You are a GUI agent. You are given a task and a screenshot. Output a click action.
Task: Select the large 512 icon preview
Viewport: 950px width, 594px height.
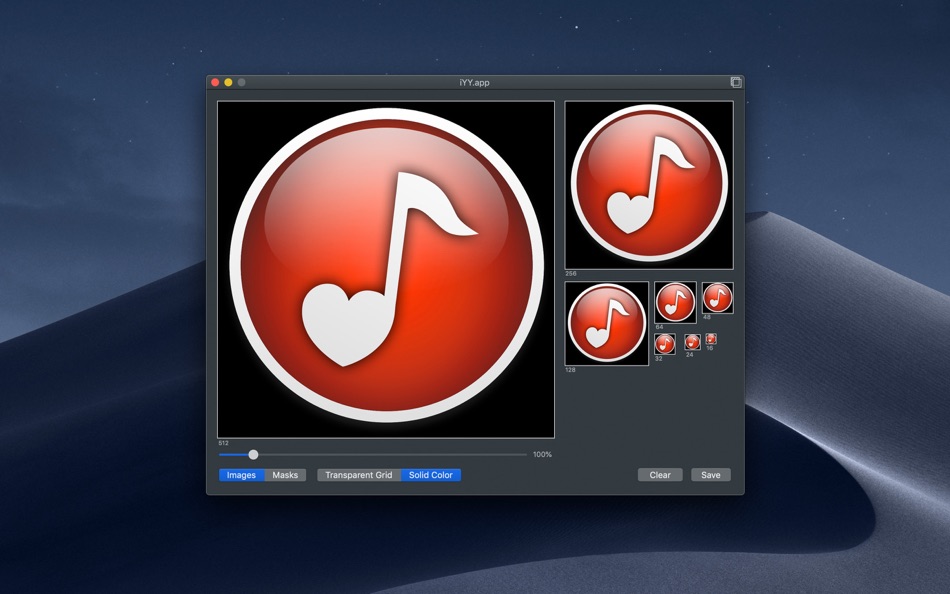[386, 269]
